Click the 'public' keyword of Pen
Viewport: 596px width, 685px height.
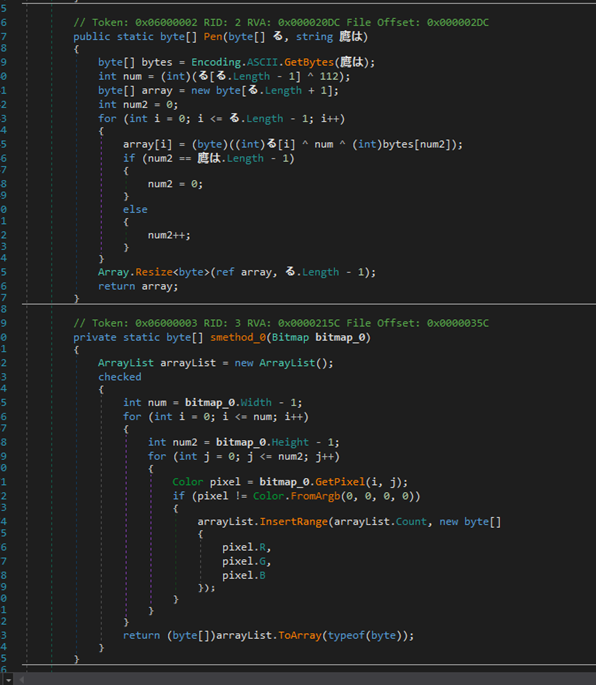click(92, 37)
